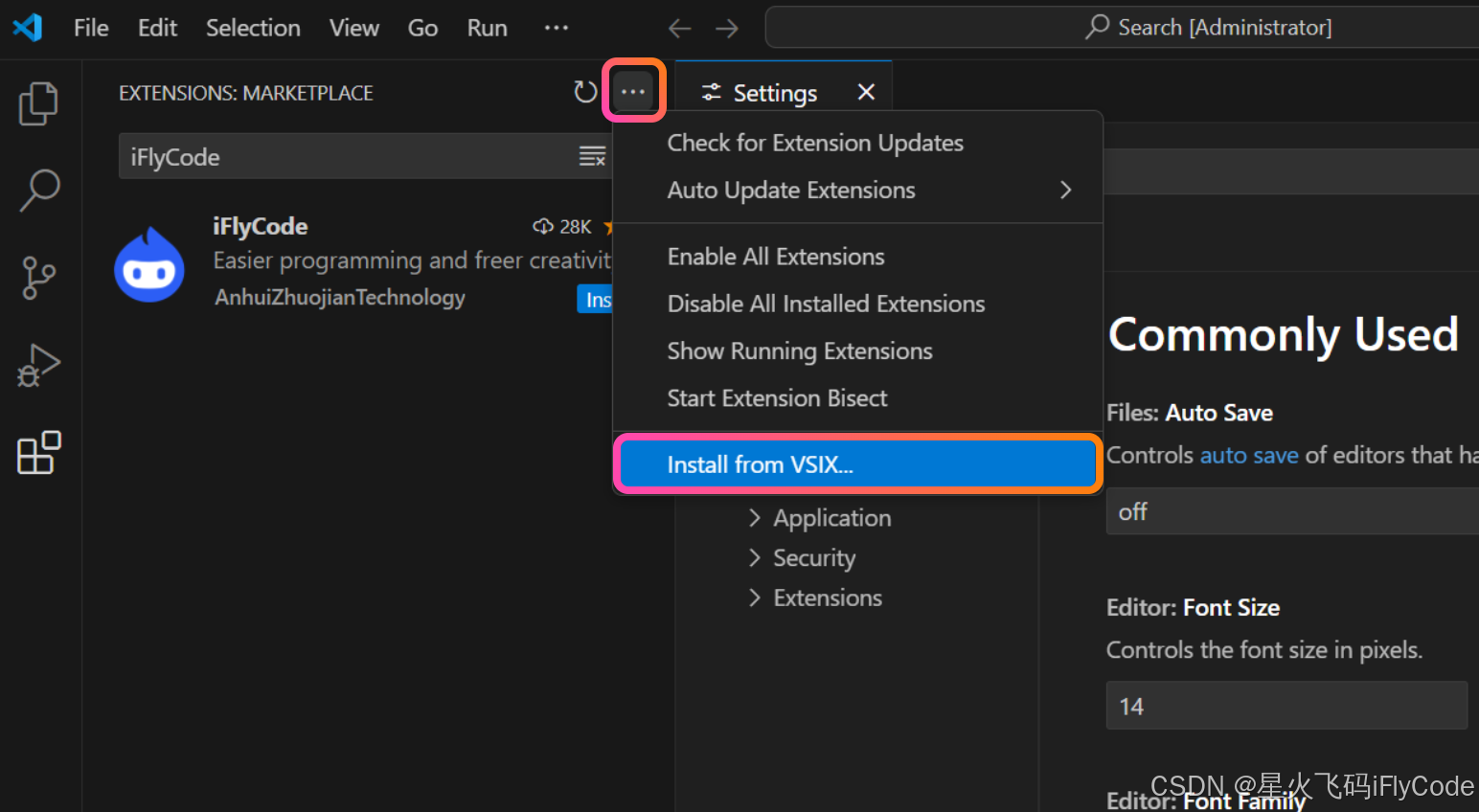Click the Extensions: Marketplace panel title
Image resolution: width=1479 pixels, height=812 pixels.
pos(246,93)
